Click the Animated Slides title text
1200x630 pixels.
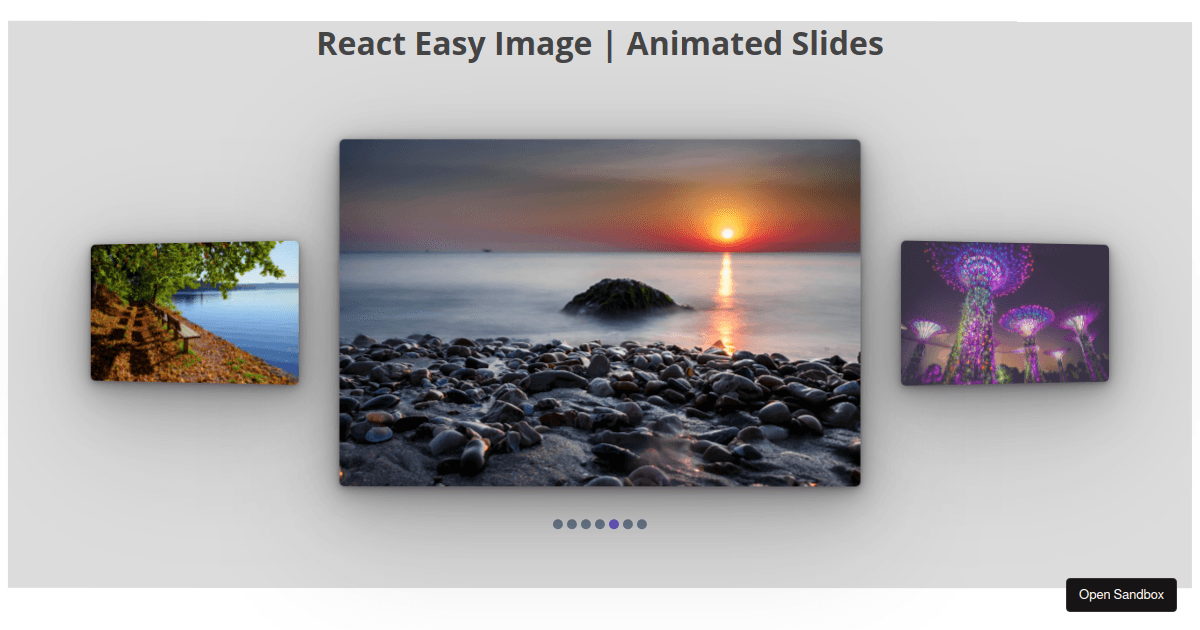[x=755, y=43]
